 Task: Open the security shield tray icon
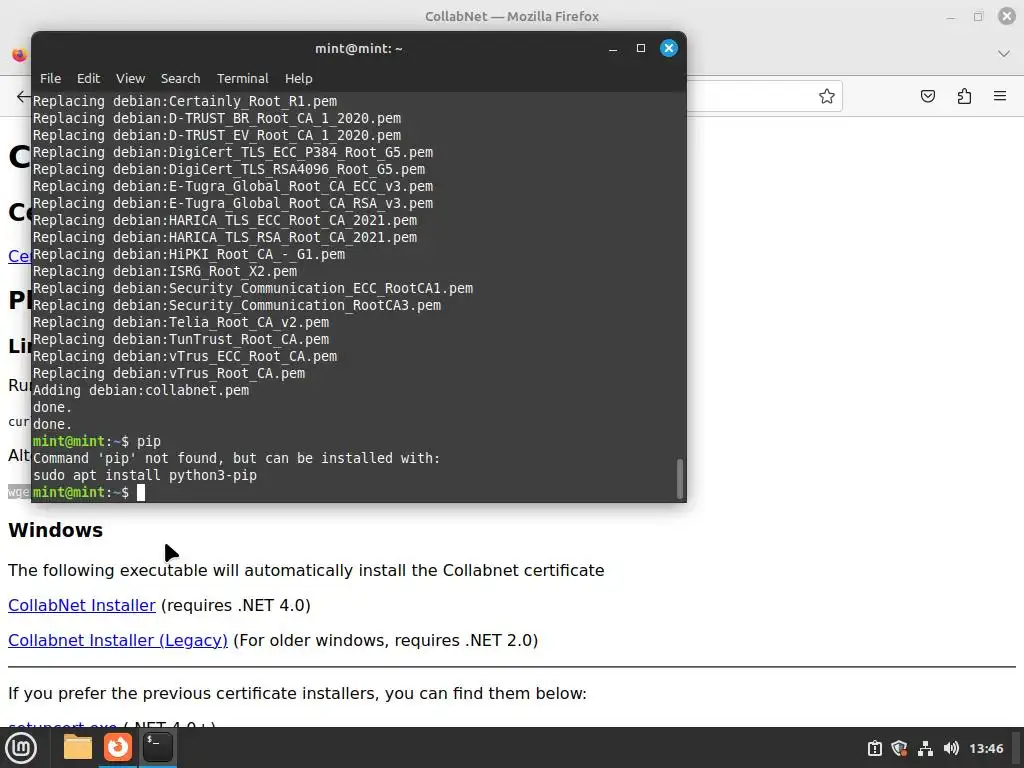click(x=899, y=748)
